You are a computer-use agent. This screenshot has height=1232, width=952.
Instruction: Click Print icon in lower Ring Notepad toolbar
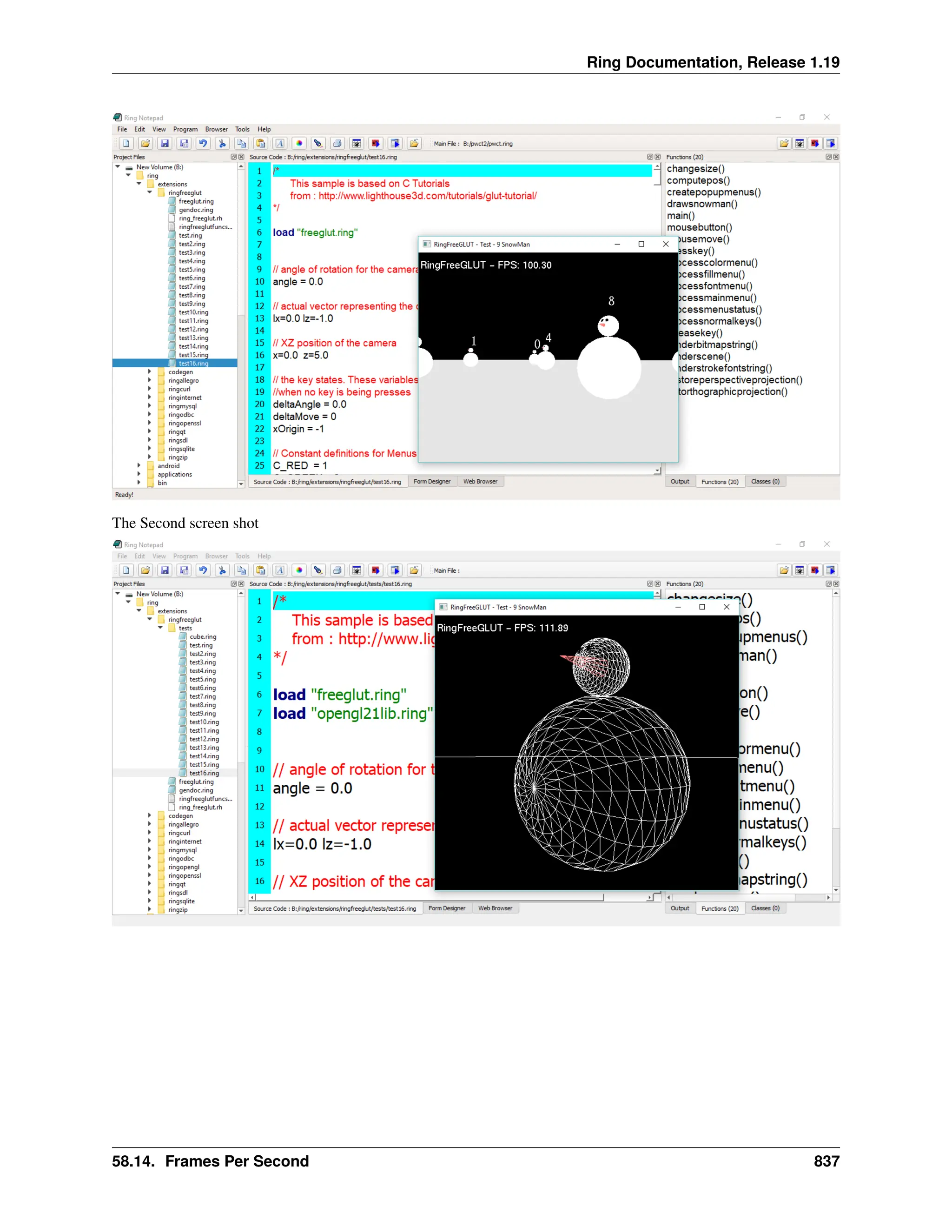337,570
